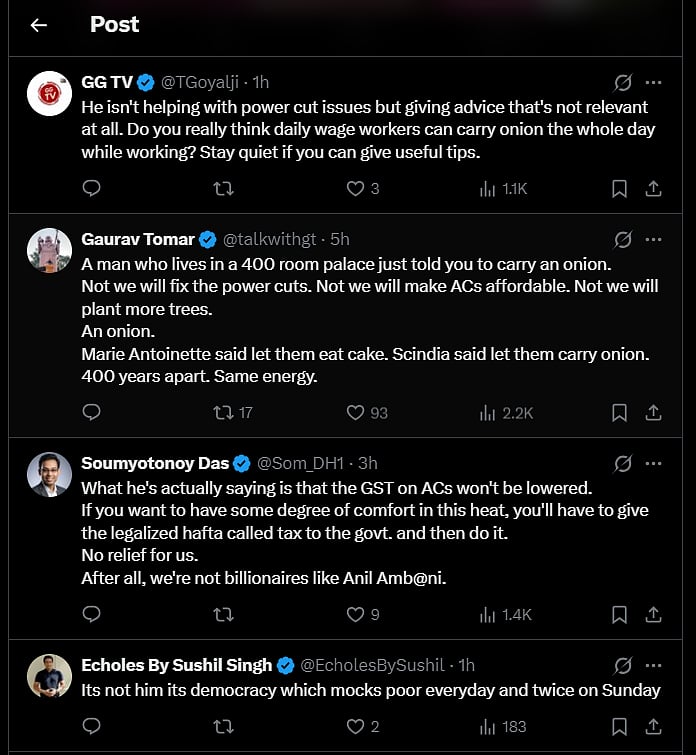Reply to GG TV's post
Viewport: 696px width, 755px height.
point(91,188)
